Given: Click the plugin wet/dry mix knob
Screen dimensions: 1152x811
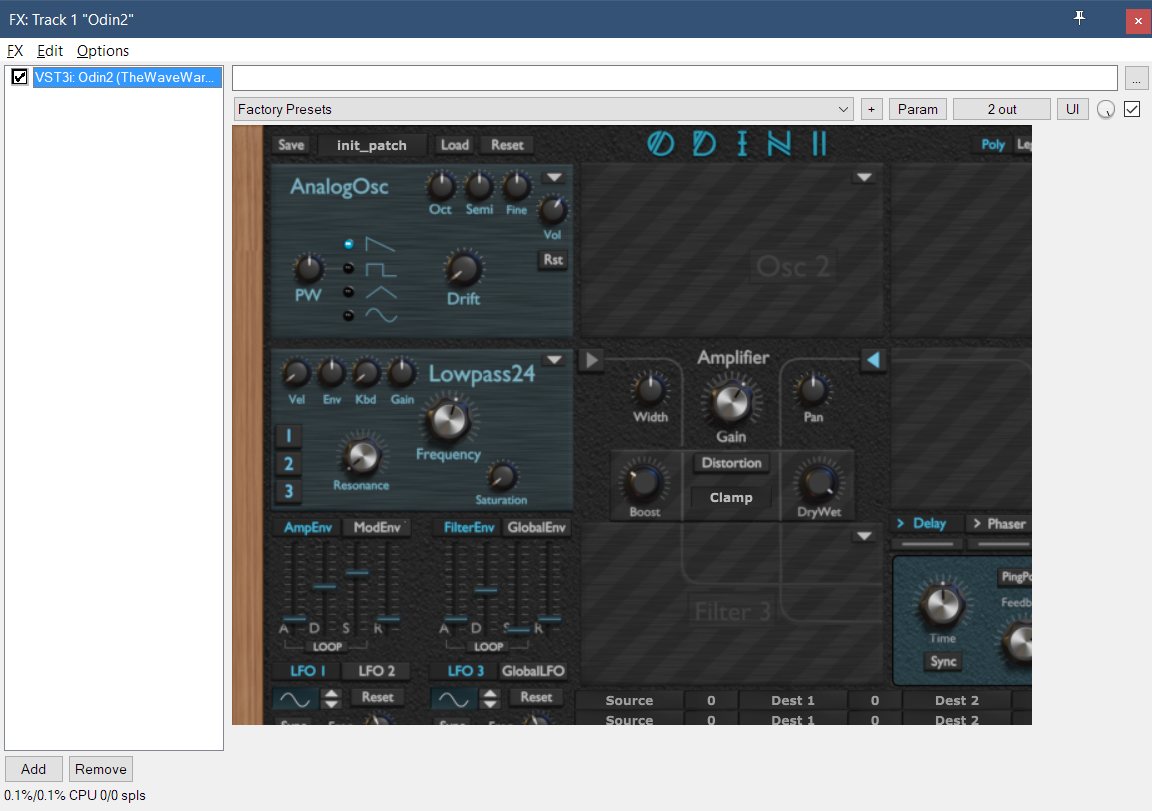Looking at the screenshot, I should tap(1106, 109).
